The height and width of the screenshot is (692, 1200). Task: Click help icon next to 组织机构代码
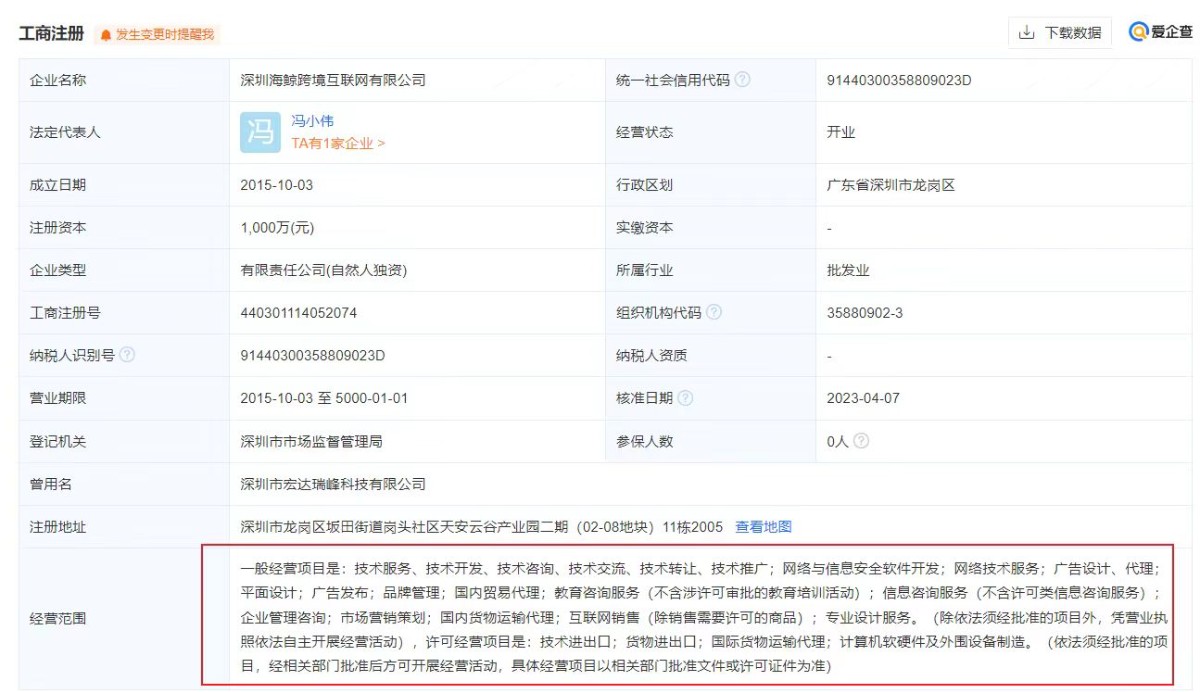pos(713,312)
